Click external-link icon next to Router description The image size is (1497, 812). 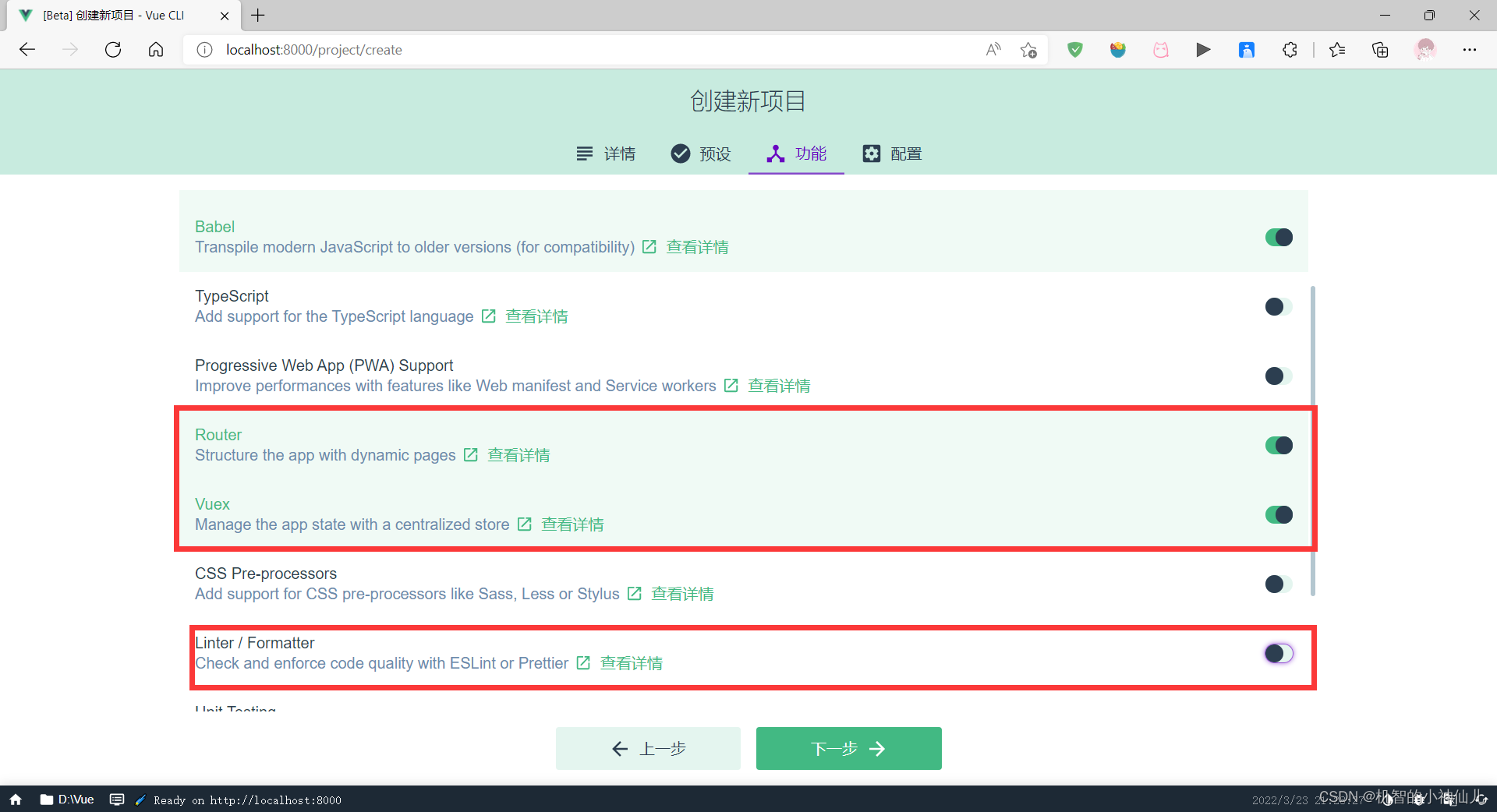[470, 455]
